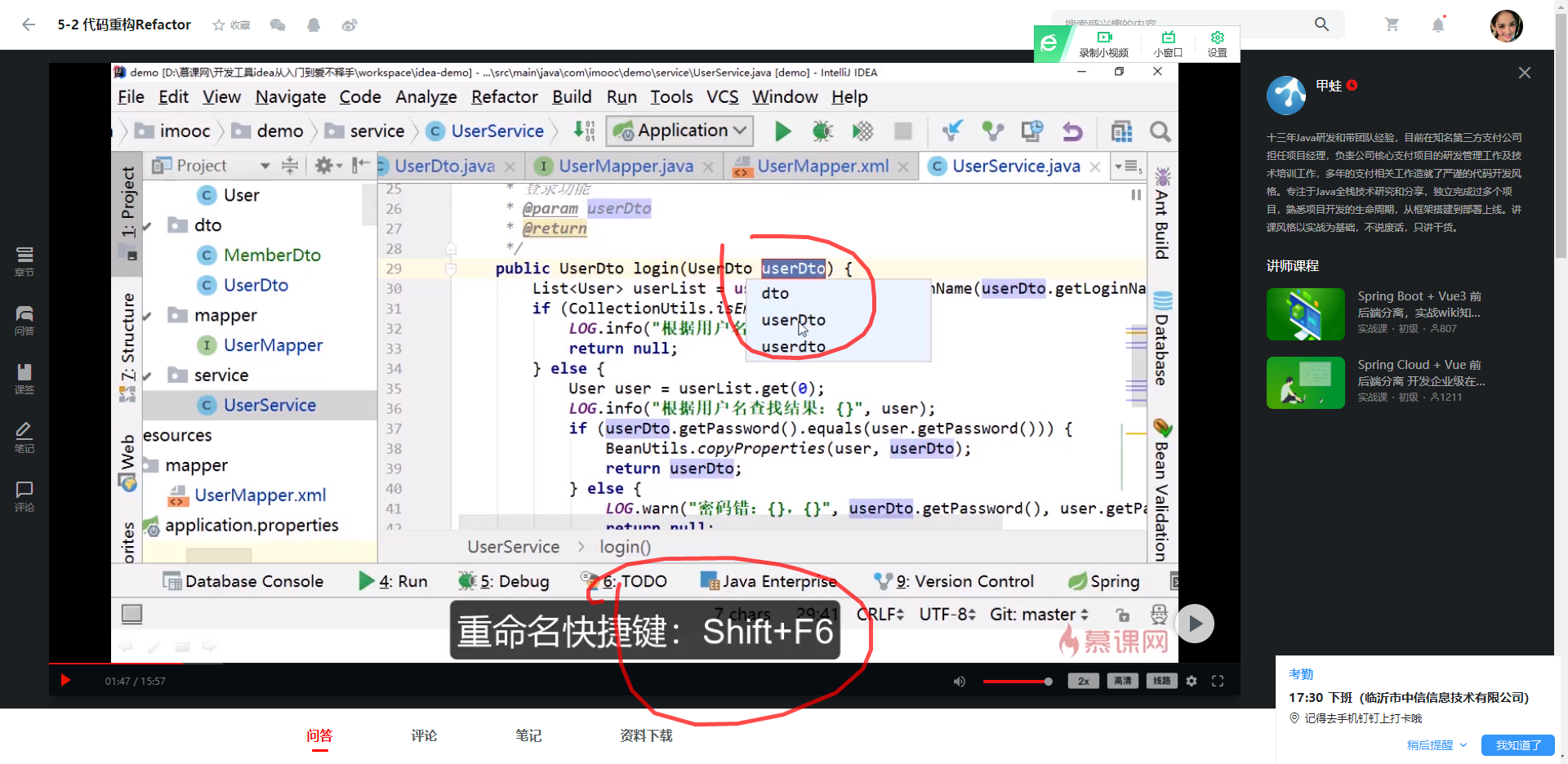Click the green Run button in IDEA toolbar

[782, 131]
